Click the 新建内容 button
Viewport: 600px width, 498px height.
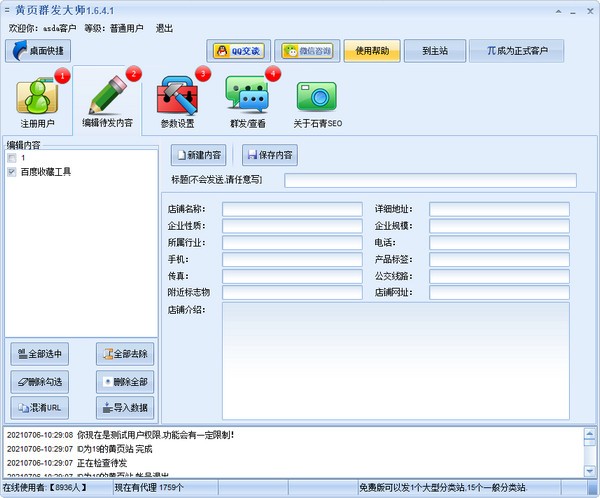click(198, 156)
